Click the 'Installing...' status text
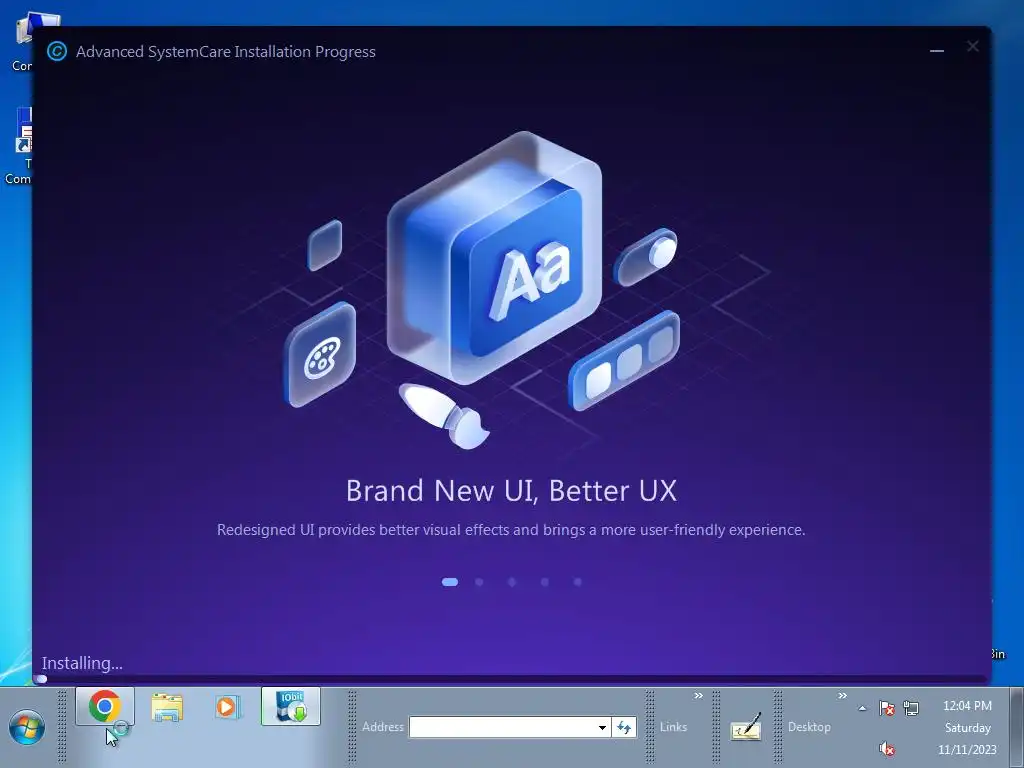The width and height of the screenshot is (1024, 768). (x=82, y=663)
